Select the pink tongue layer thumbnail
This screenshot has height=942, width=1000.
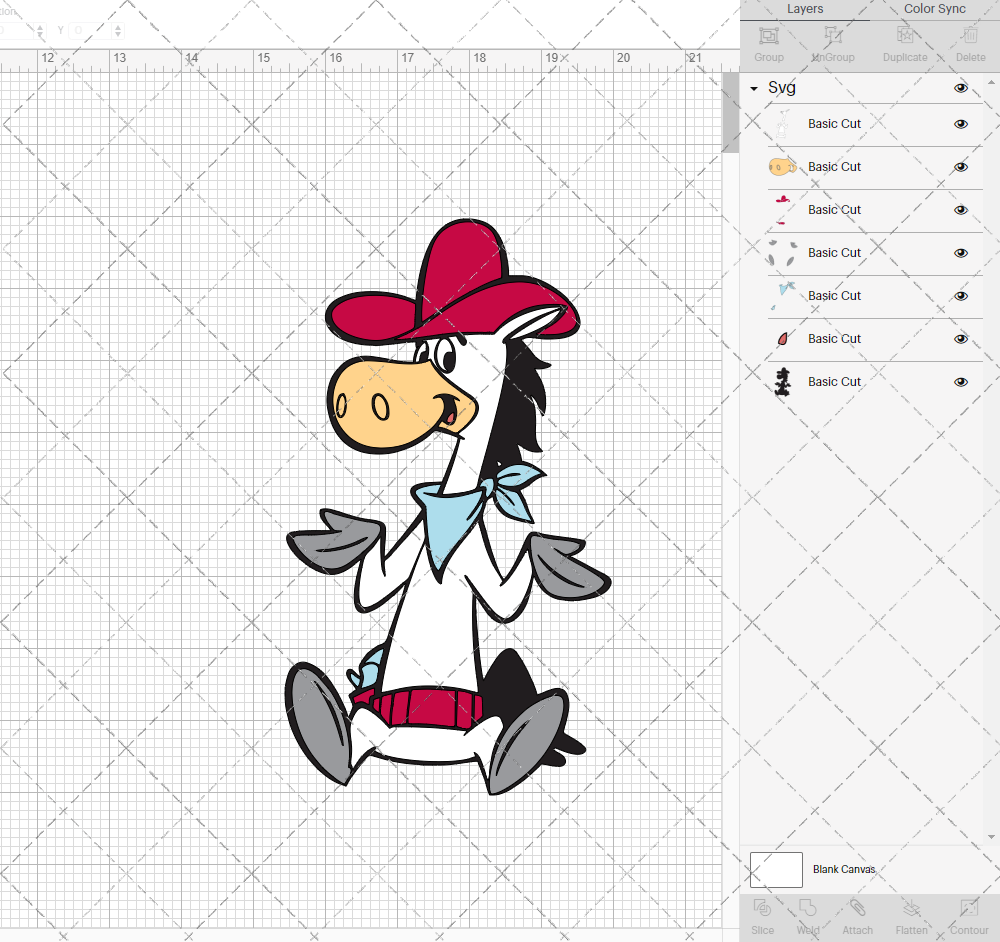783,339
